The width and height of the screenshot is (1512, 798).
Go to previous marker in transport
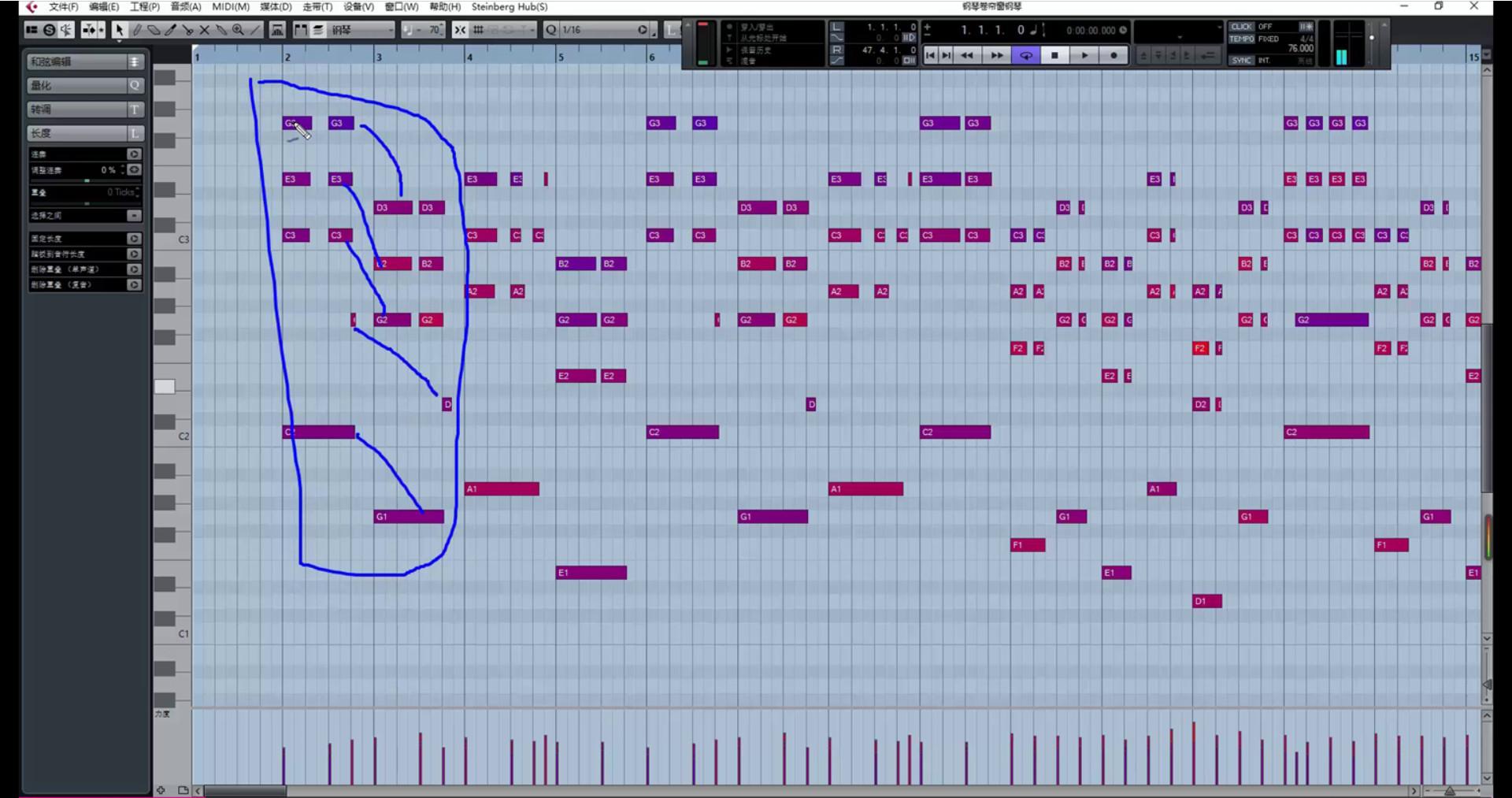(931, 55)
